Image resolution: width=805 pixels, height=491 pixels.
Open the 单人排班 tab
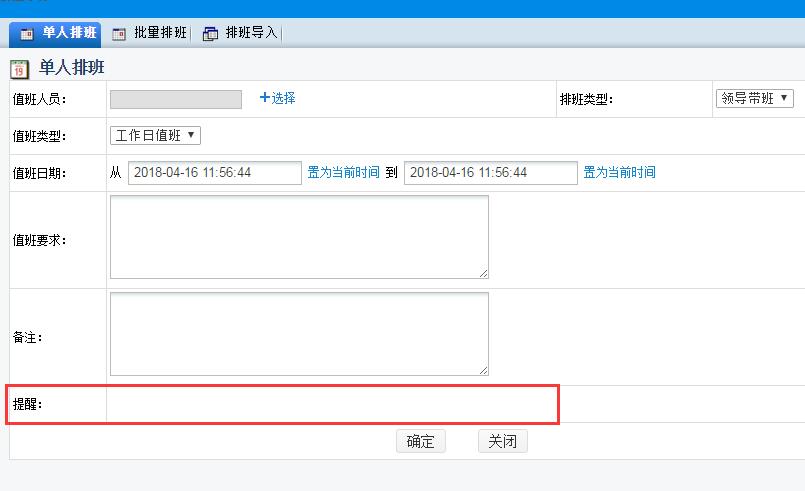pyautogui.click(x=55, y=33)
